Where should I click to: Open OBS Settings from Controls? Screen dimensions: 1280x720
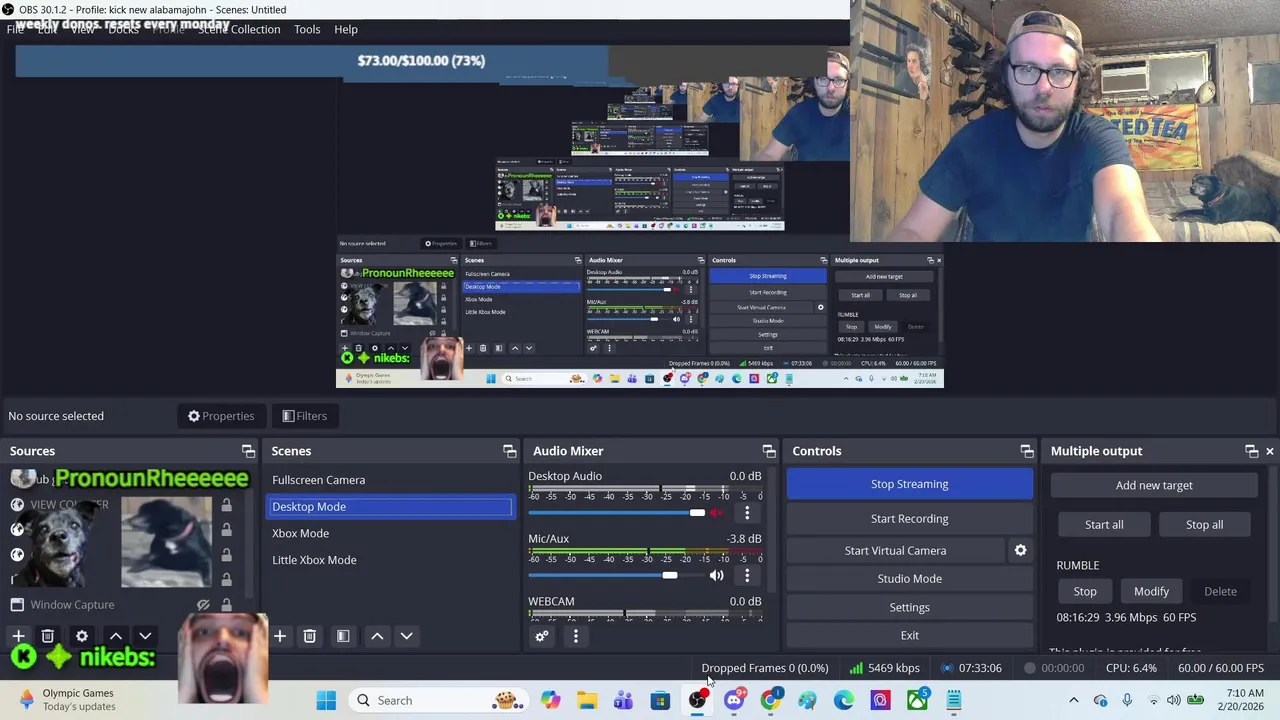point(909,607)
